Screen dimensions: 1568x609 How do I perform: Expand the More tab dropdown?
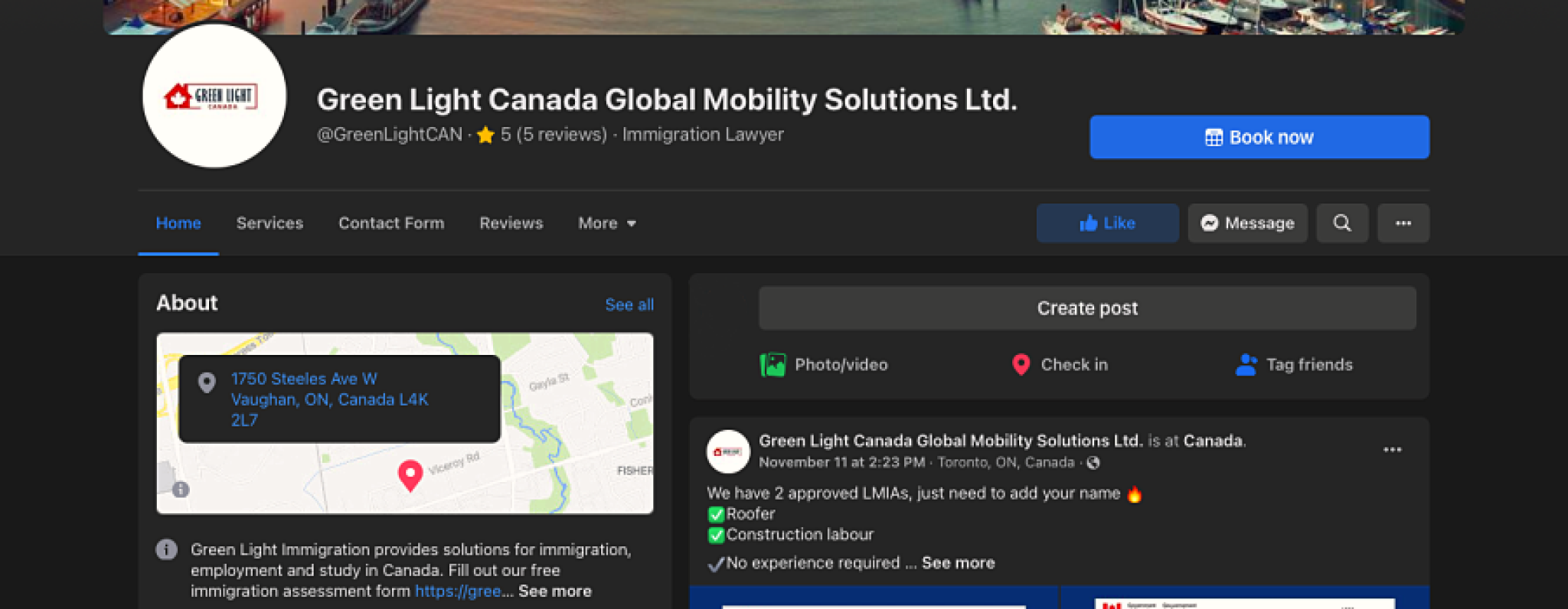607,223
